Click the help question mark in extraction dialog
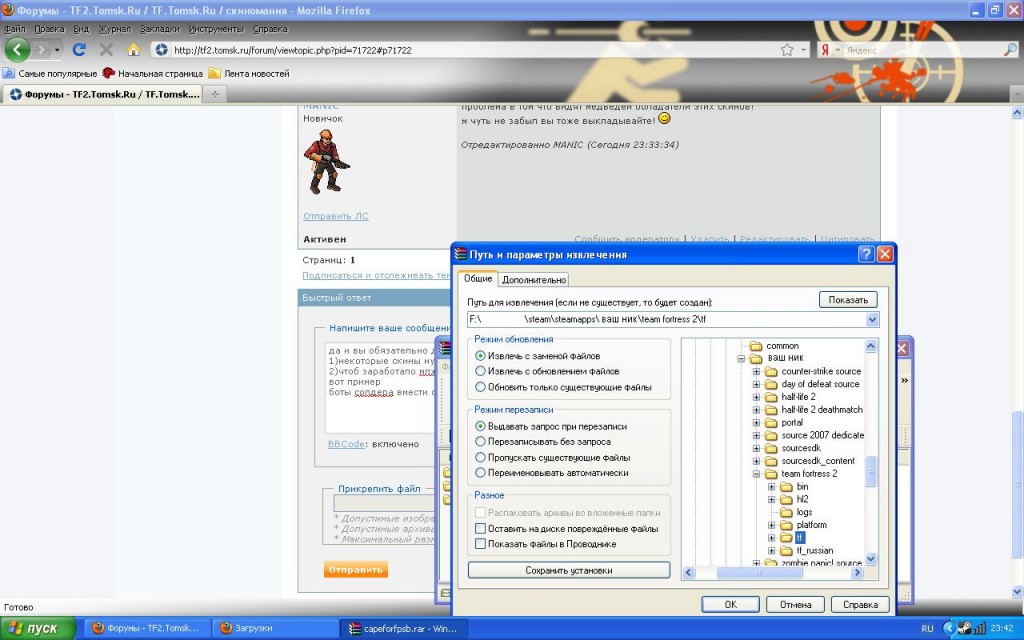 pyautogui.click(x=866, y=254)
